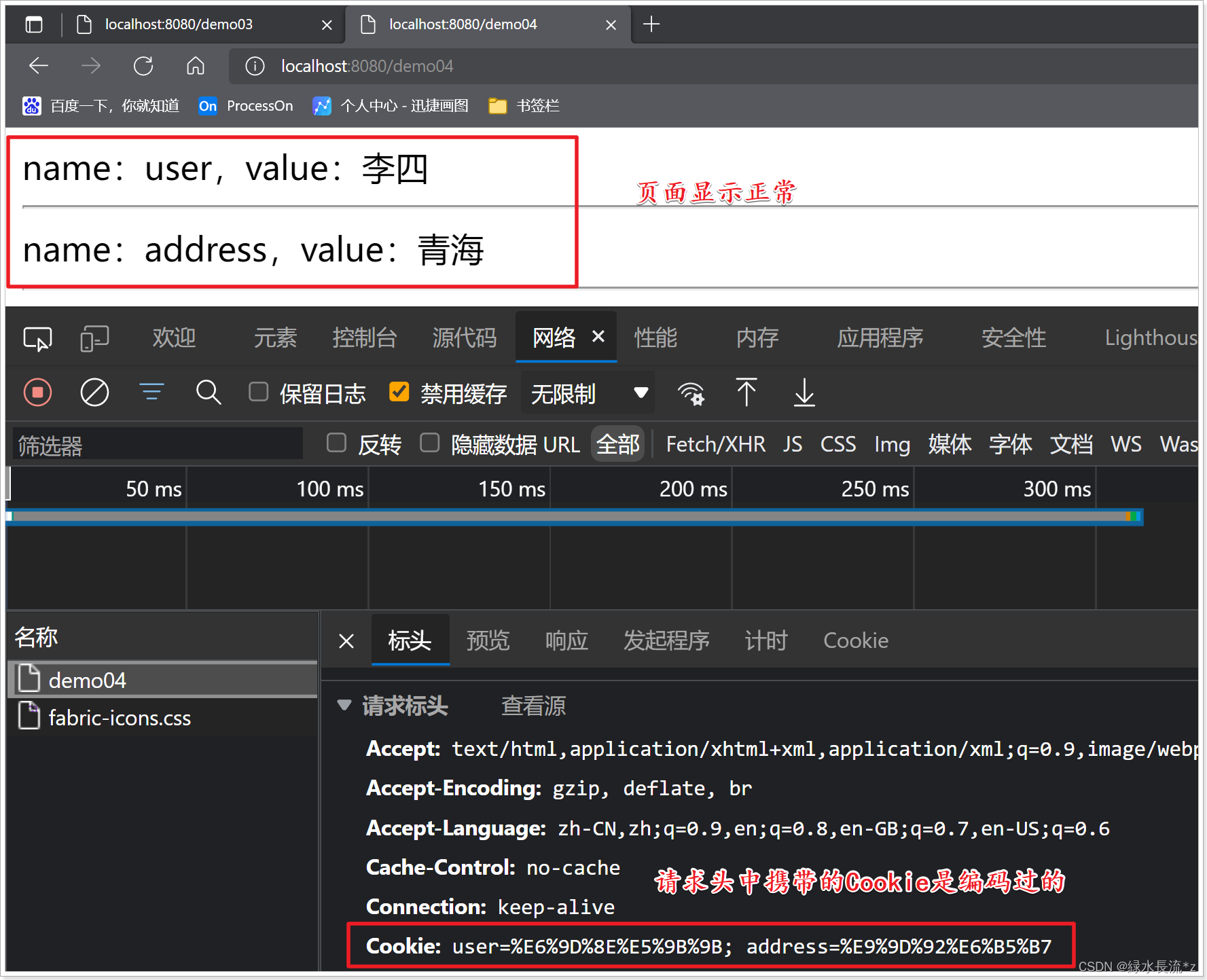Check the 隐藏数据 URL checkbox

click(x=430, y=443)
